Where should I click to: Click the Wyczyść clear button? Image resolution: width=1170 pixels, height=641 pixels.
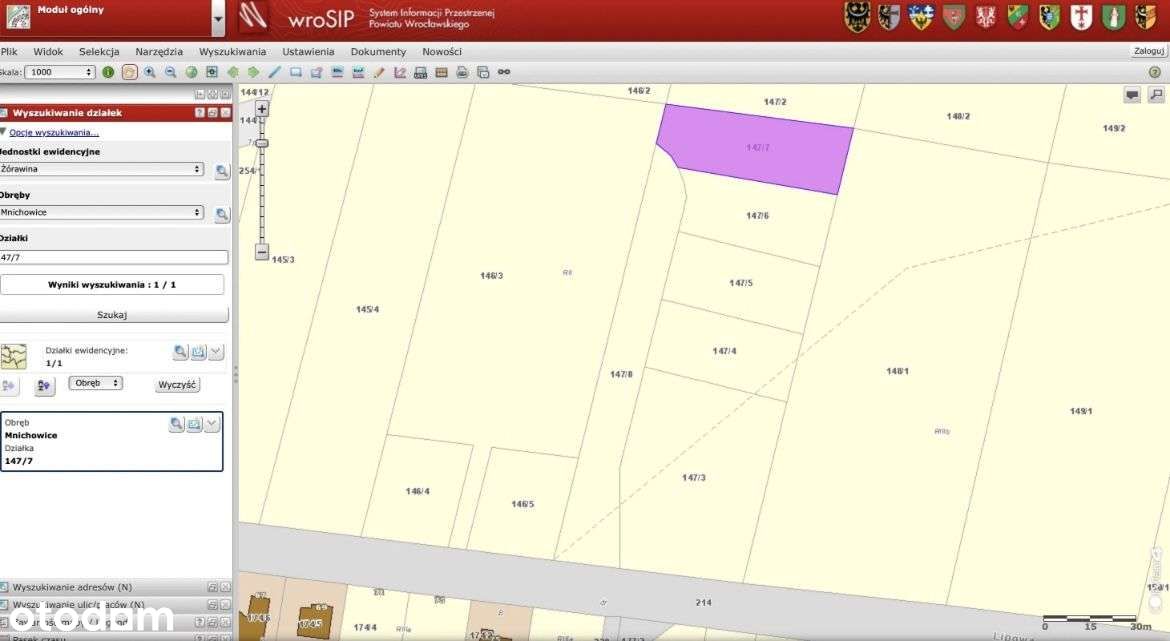177,385
